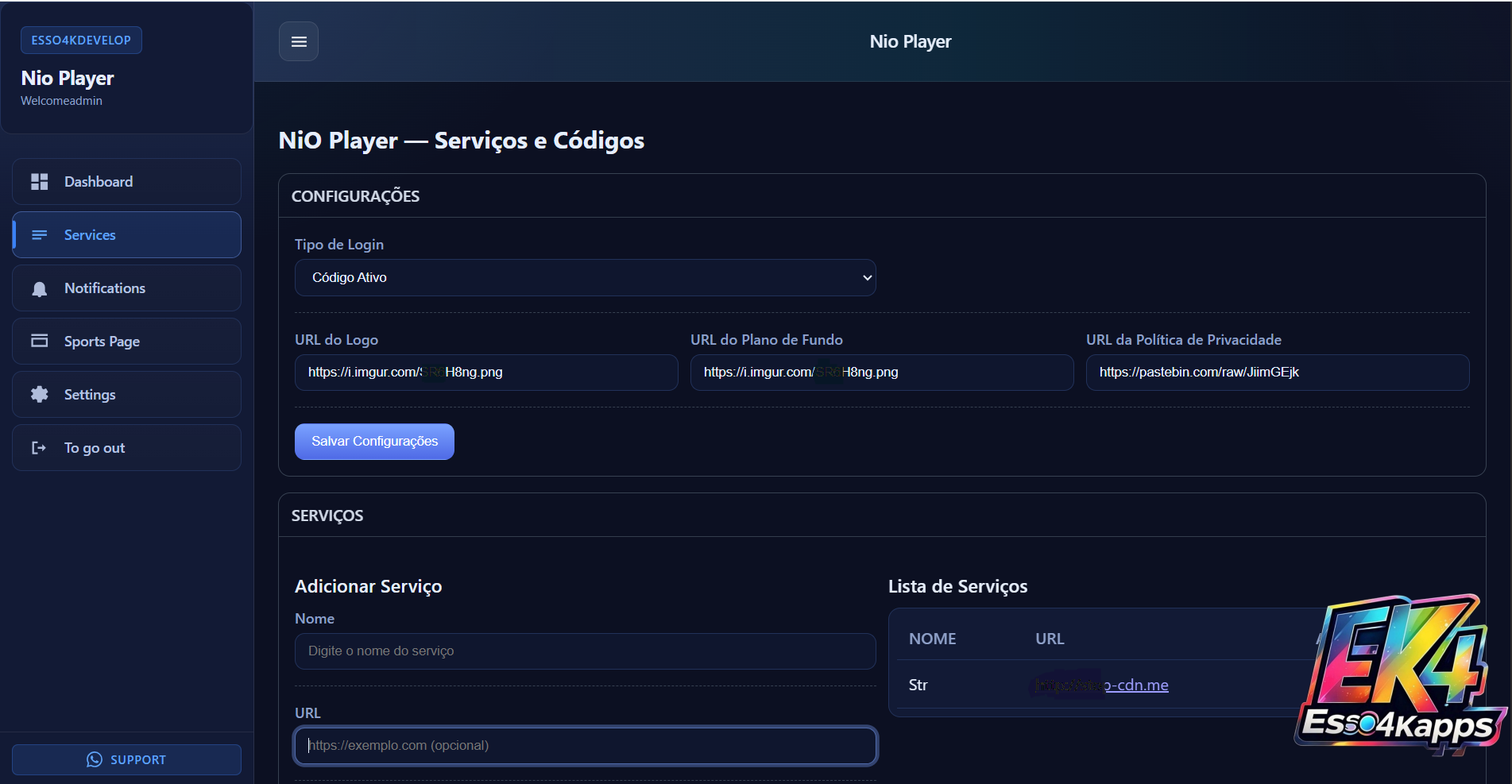The width and height of the screenshot is (1512, 784).
Task: Click the Services list icon in sidebar
Action: click(x=39, y=235)
